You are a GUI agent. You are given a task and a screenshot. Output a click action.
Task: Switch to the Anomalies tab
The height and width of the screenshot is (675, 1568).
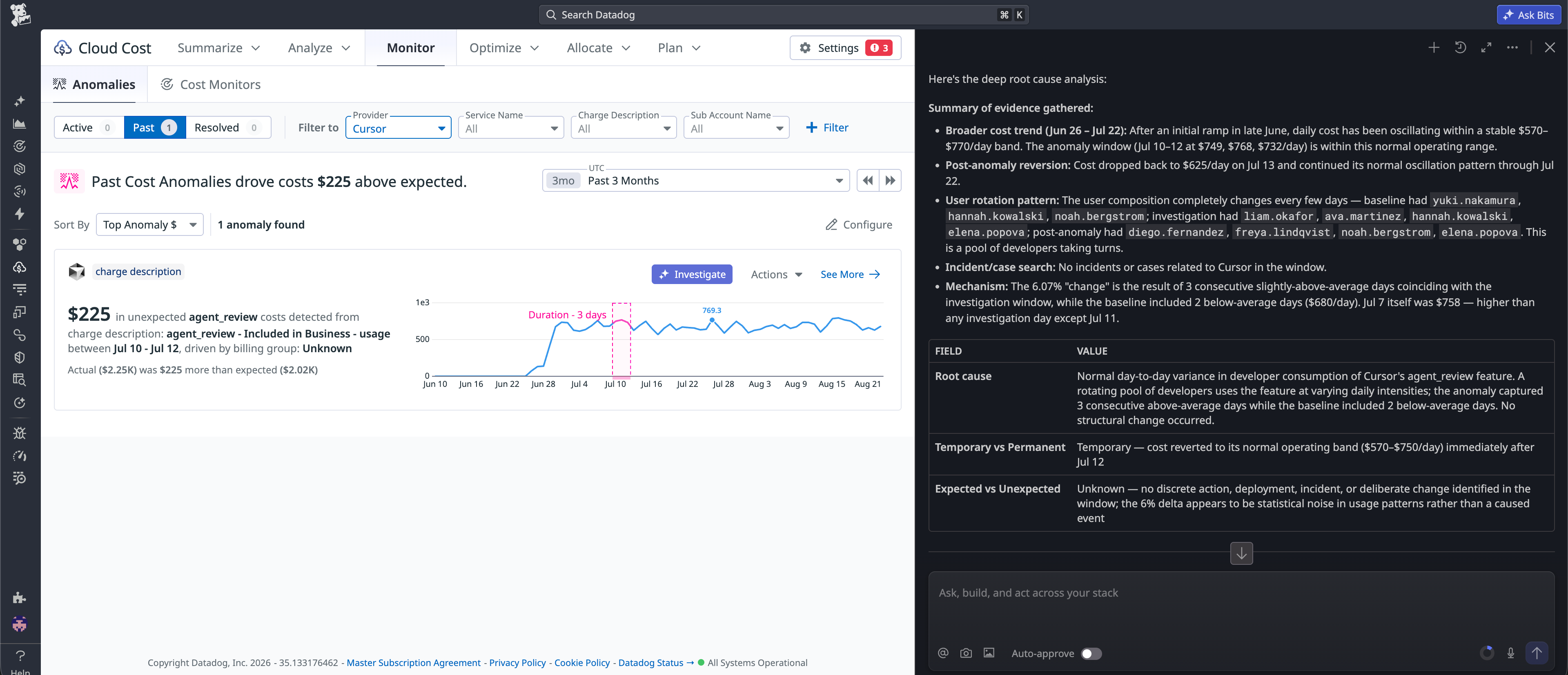click(x=94, y=84)
